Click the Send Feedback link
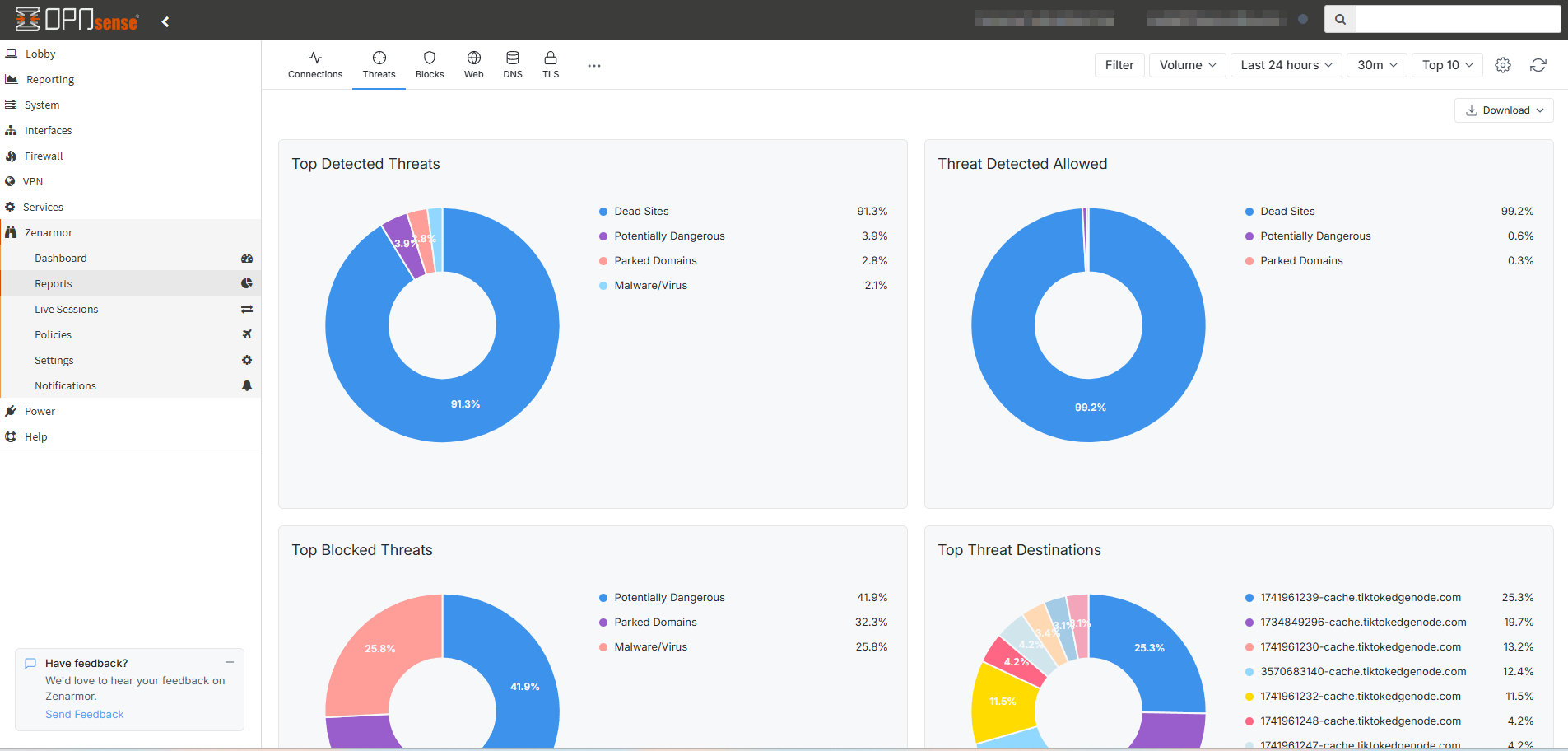The height and width of the screenshot is (751, 1568). [85, 714]
